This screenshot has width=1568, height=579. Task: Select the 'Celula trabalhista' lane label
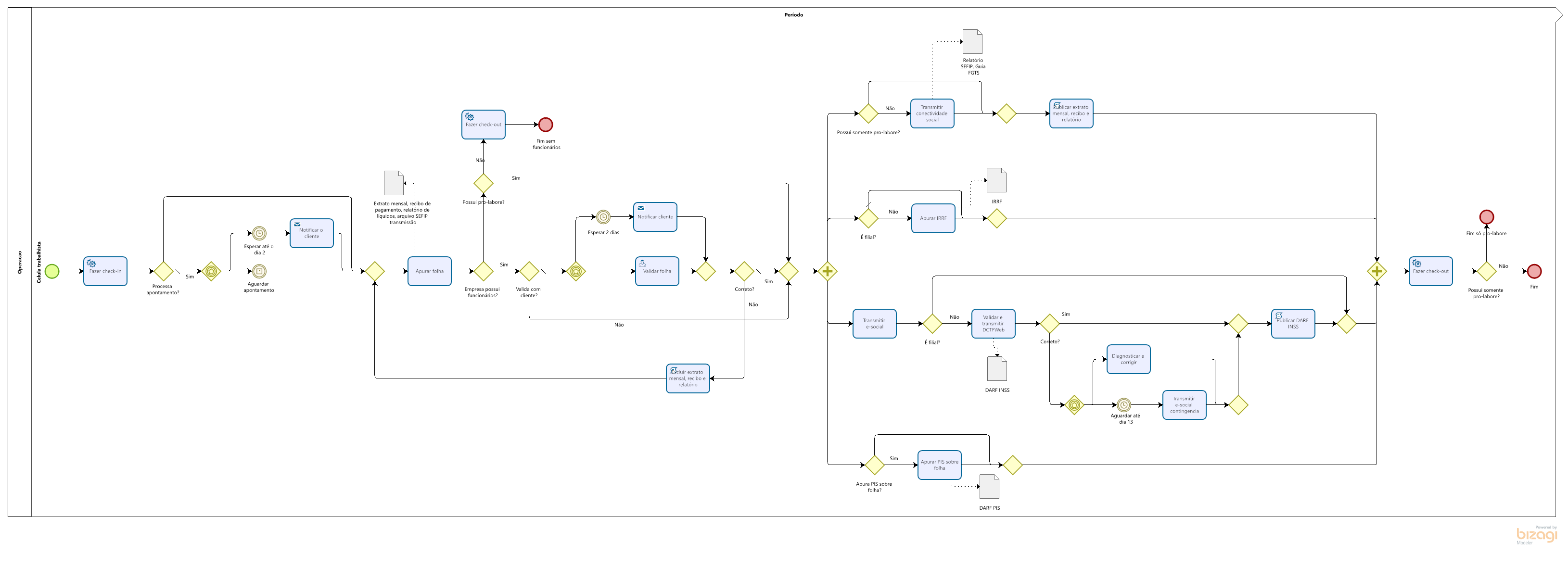point(39,262)
